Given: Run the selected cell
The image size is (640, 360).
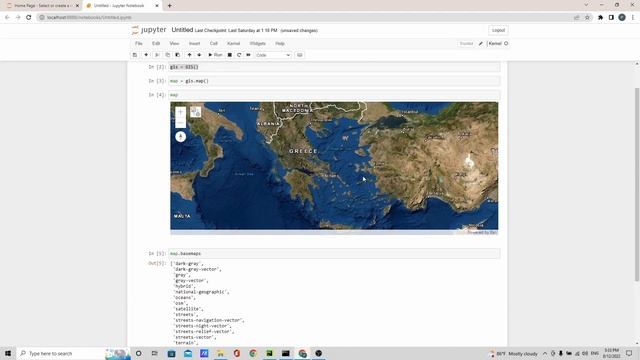Looking at the screenshot, I should (x=215, y=55).
